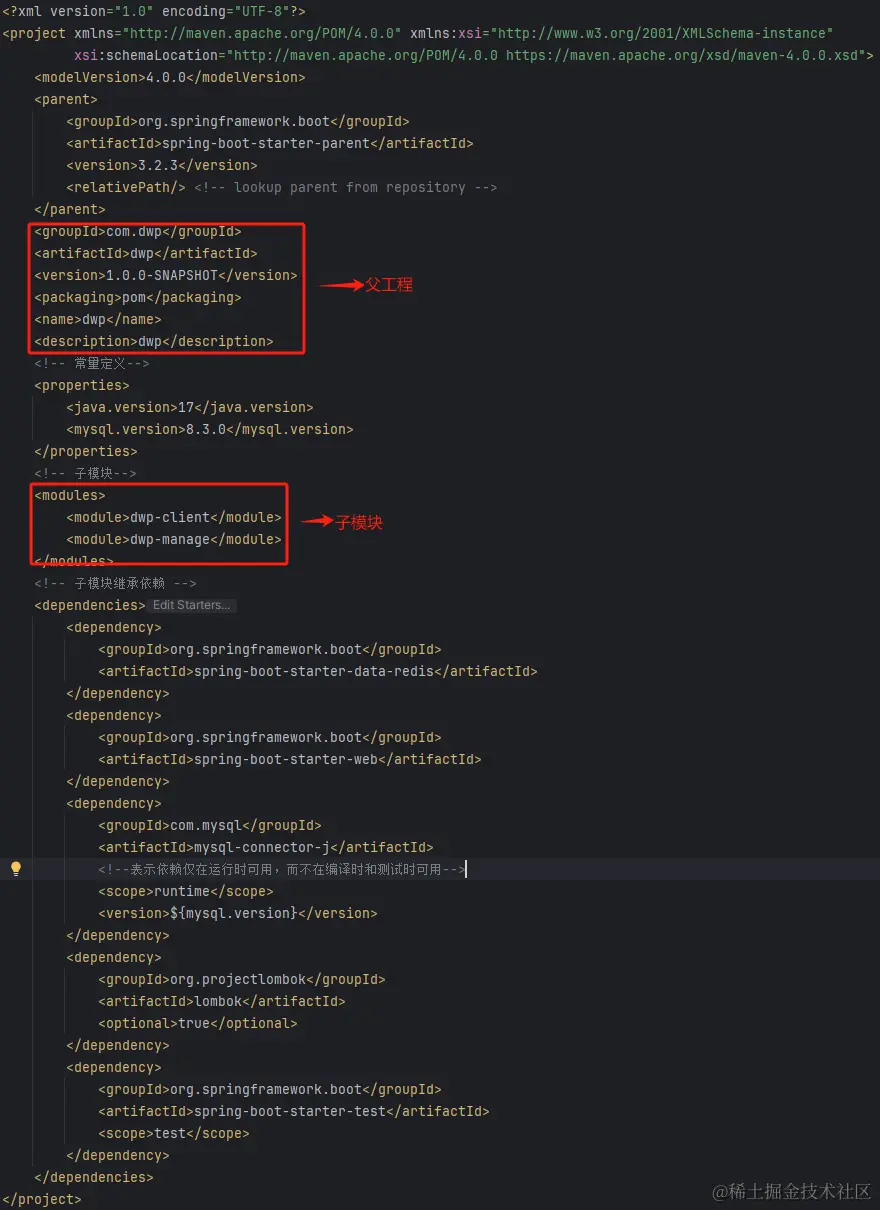Click spring-boot-starter-parent artifactId text

coord(266,143)
